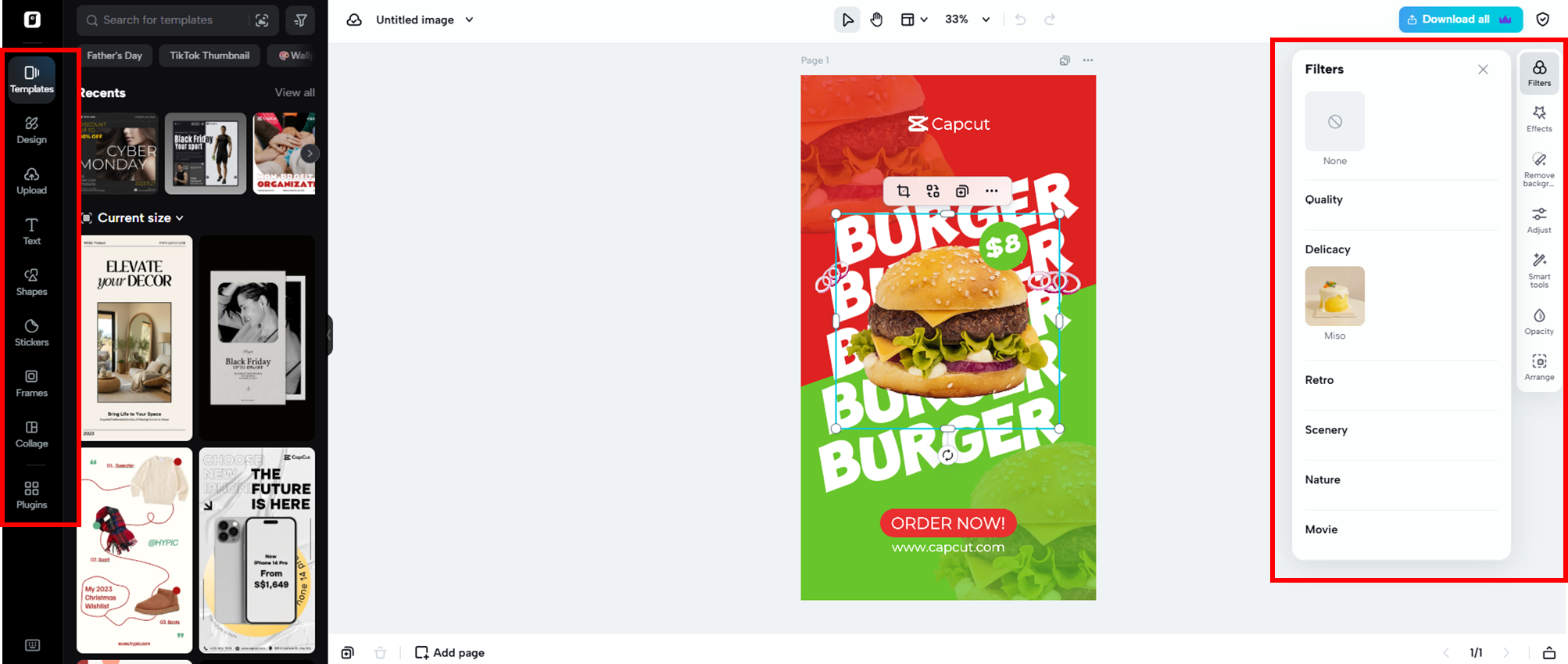Image resolution: width=1568 pixels, height=664 pixels.
Task: Open the Collage panel
Action: (x=32, y=434)
